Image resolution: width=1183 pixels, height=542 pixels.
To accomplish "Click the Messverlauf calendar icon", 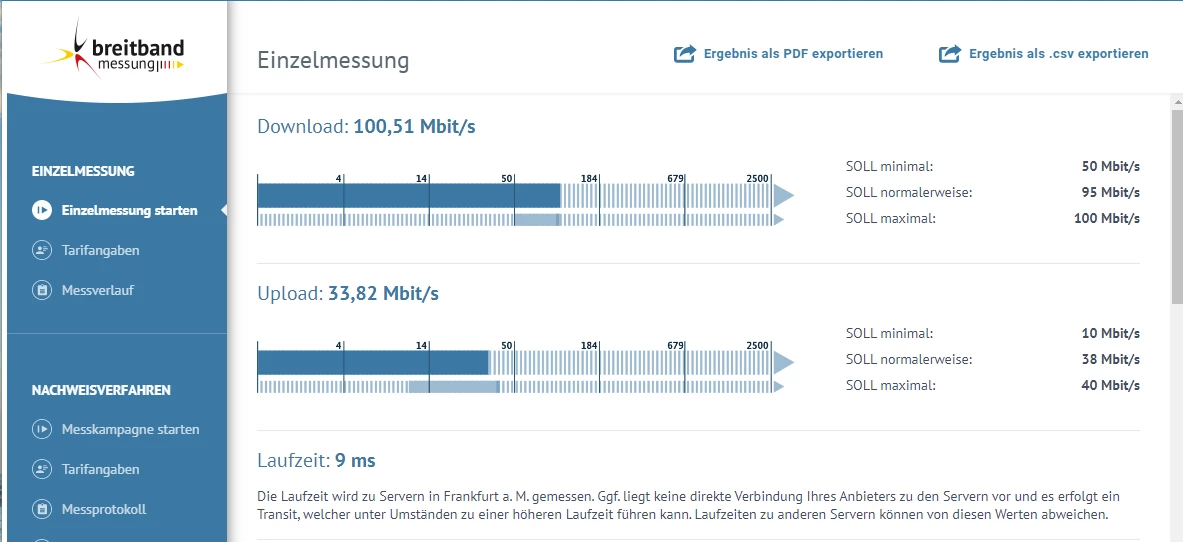I will [42, 290].
